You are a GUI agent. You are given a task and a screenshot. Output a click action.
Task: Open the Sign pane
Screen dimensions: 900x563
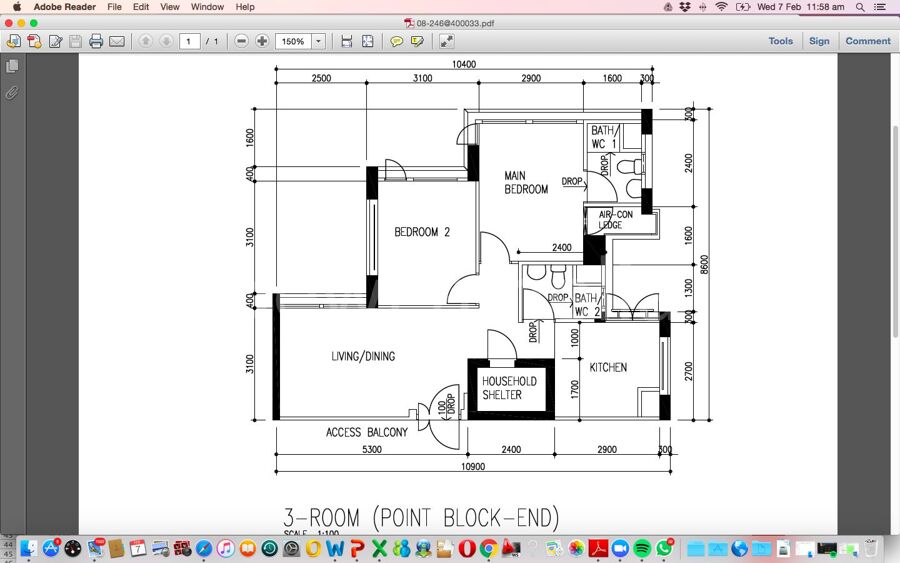point(819,41)
